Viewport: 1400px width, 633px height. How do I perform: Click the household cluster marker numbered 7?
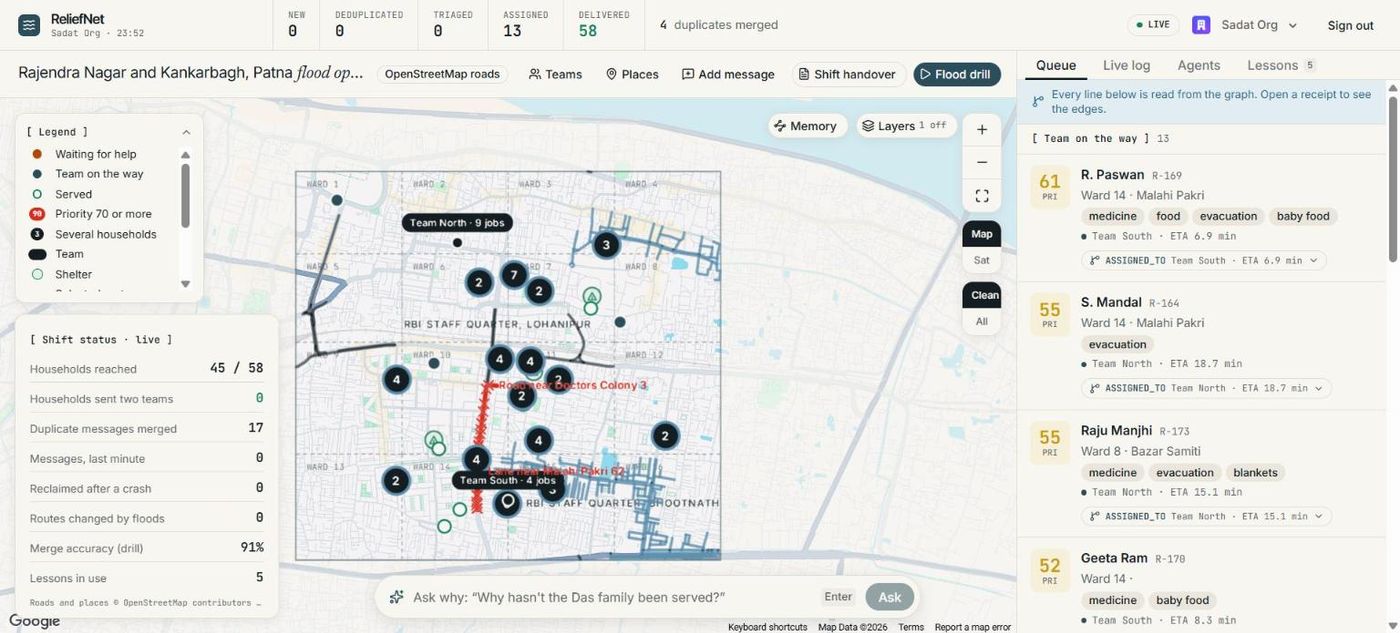pos(514,275)
